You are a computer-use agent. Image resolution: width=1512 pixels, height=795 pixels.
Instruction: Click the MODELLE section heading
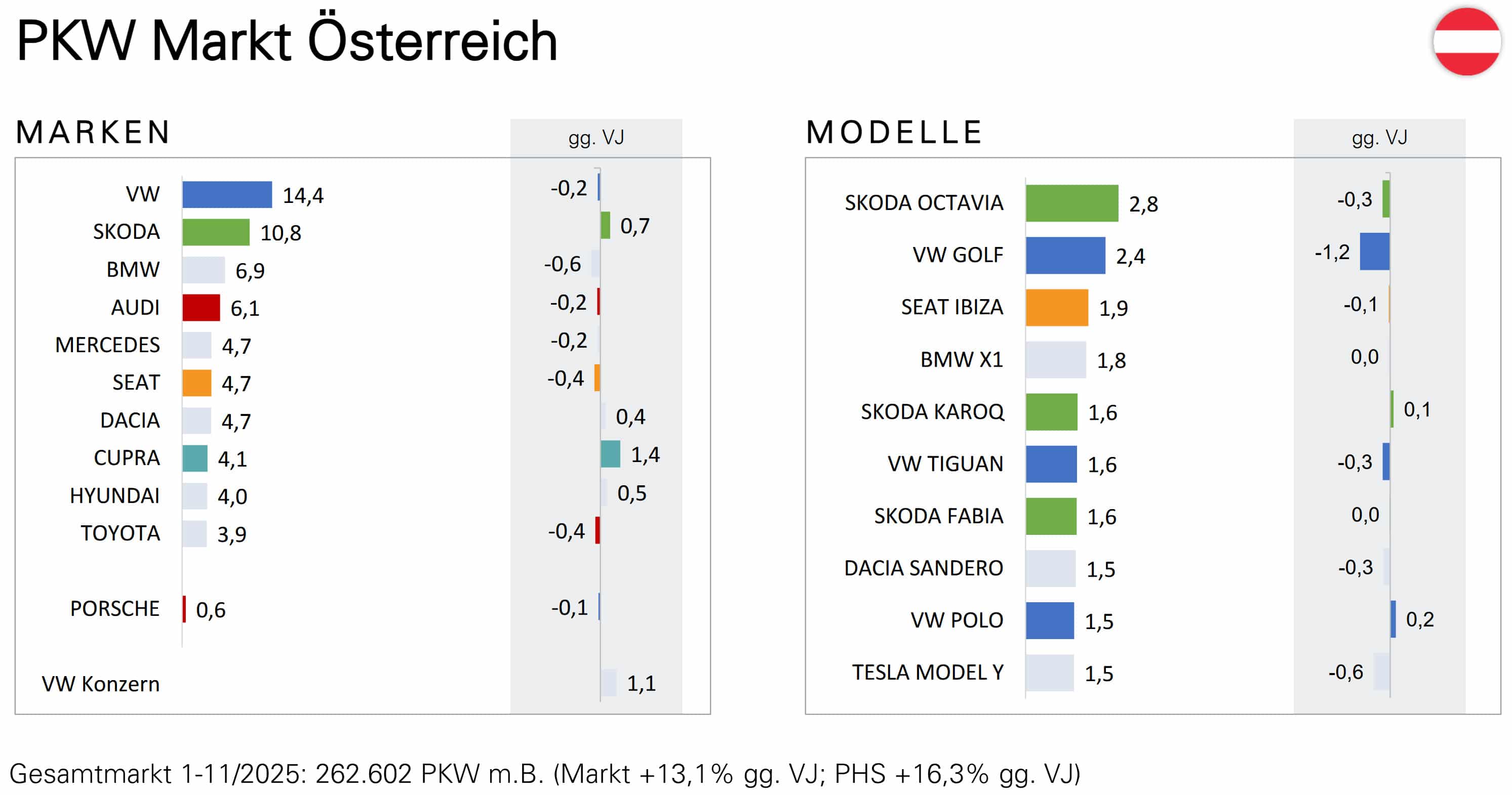coord(894,132)
